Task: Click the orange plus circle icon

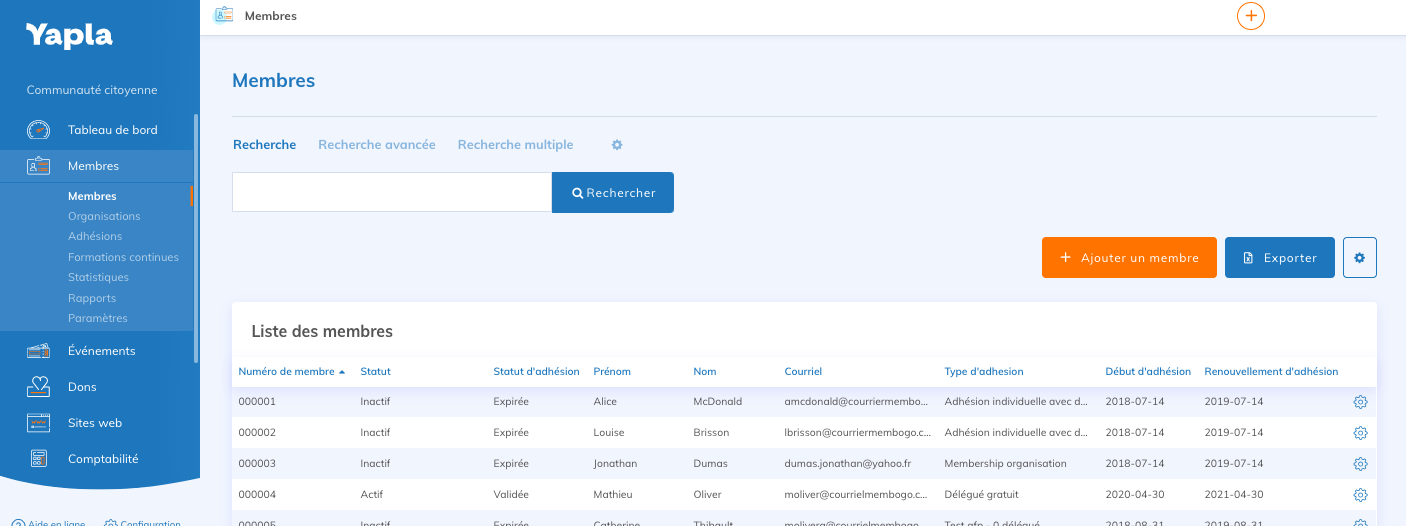Action: (x=1251, y=16)
